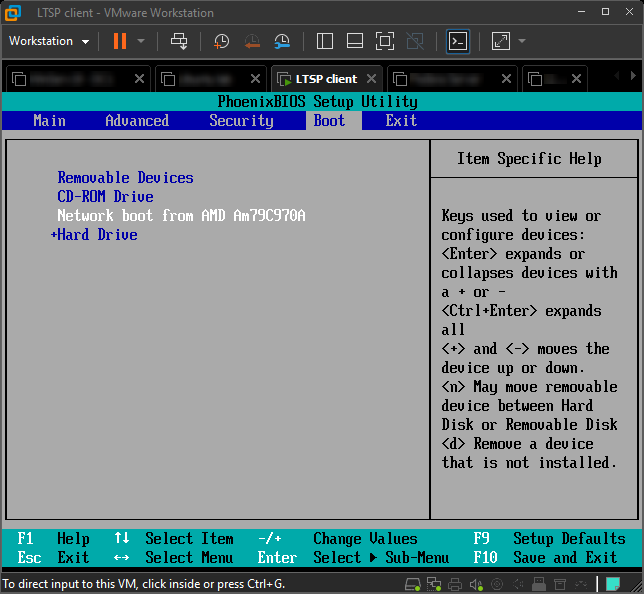Click the network adapter status icon

pyautogui.click(x=434, y=584)
